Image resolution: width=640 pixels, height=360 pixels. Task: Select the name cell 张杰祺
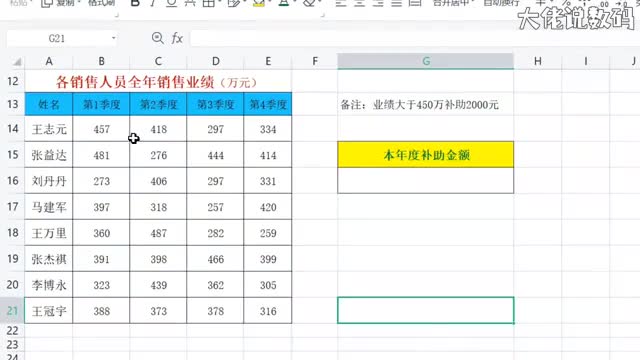click(49, 259)
